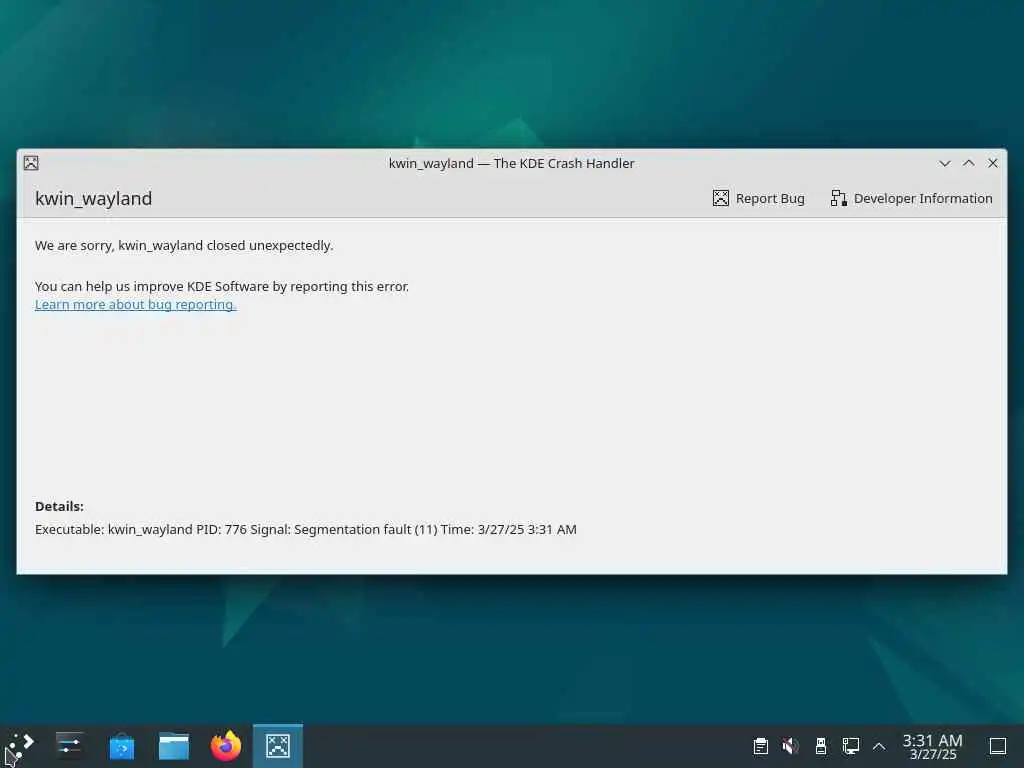Open the Dolphin file manager from the taskbar

[174, 746]
